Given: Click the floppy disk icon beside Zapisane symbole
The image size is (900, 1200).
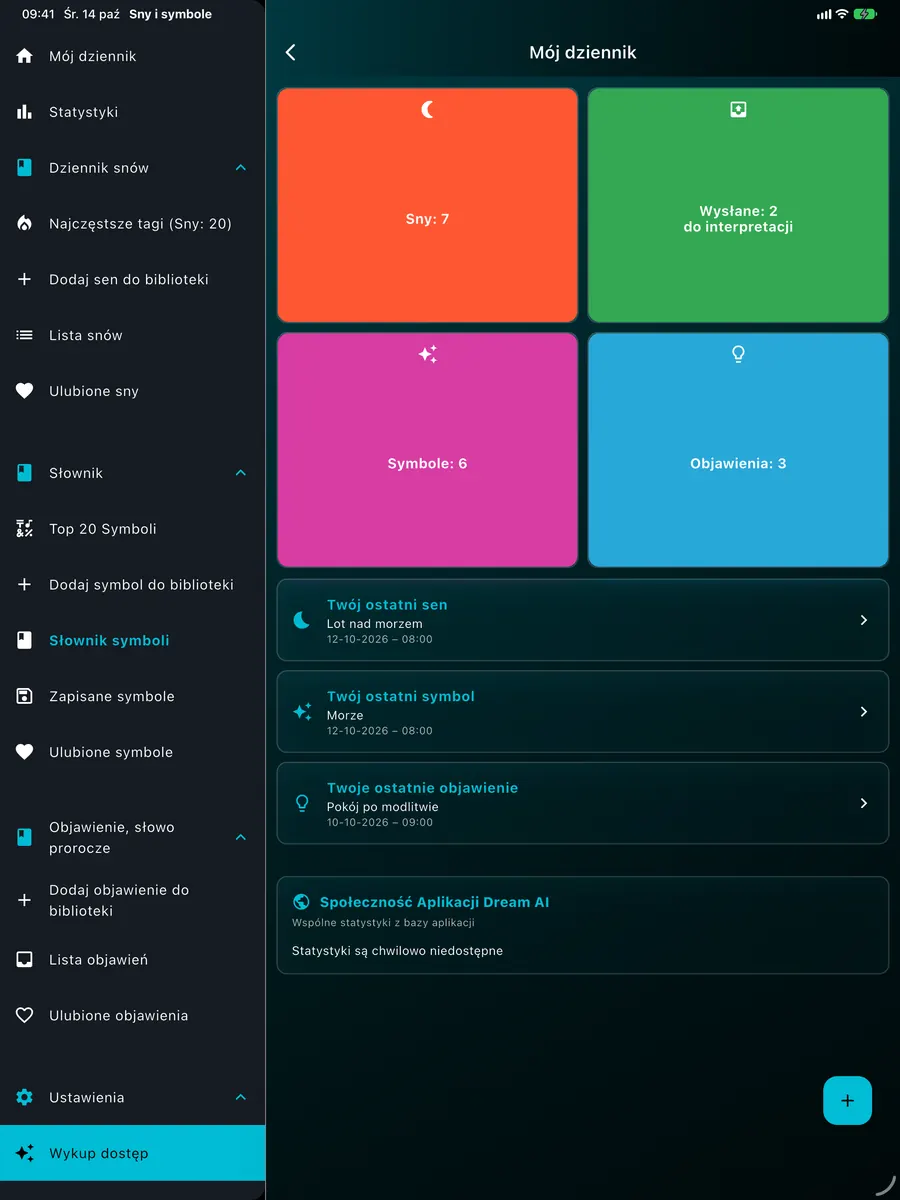Looking at the screenshot, I should [25, 697].
